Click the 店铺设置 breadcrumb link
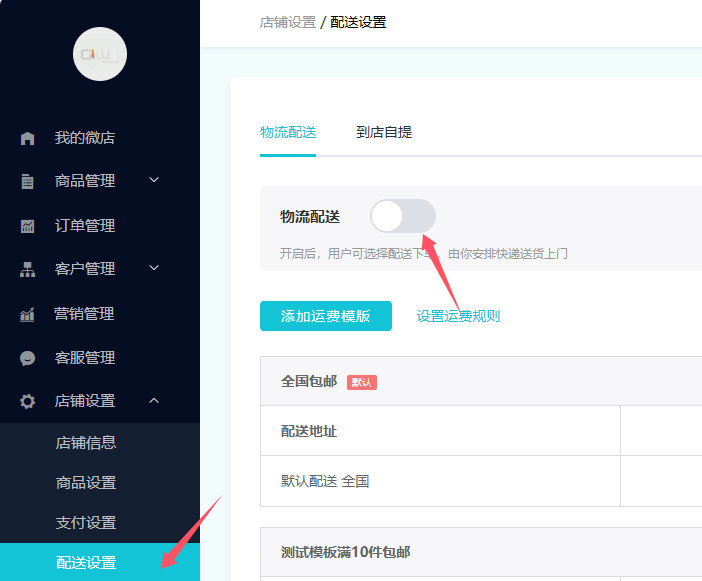The width and height of the screenshot is (702, 581). click(x=288, y=22)
